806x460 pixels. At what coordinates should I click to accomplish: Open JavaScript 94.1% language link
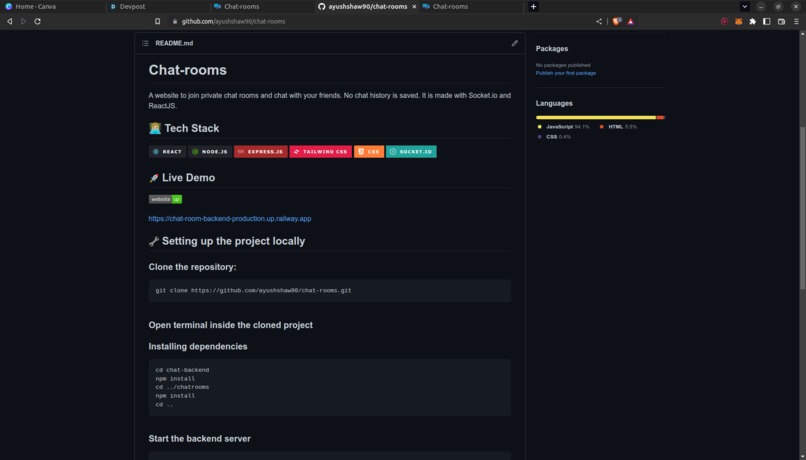pos(564,127)
